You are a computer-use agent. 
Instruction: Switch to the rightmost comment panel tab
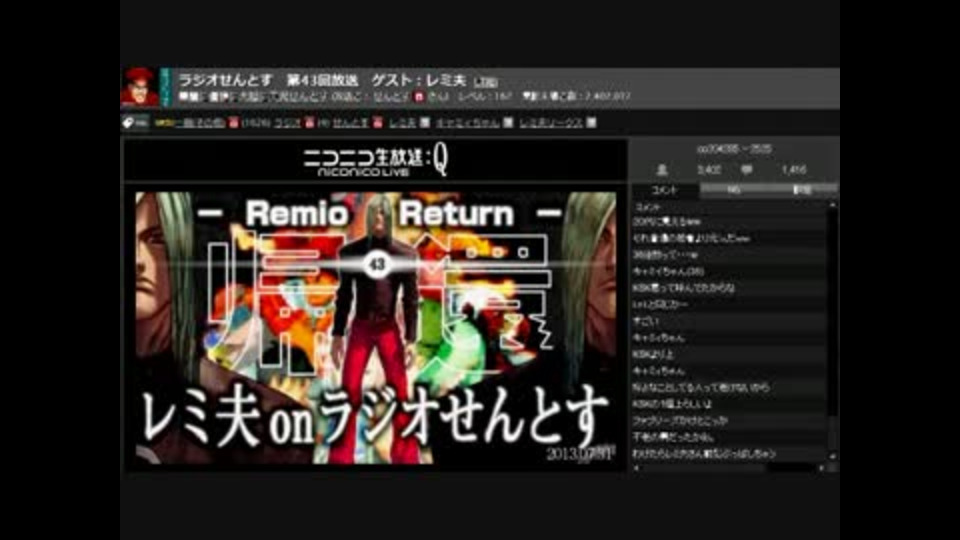(802, 190)
